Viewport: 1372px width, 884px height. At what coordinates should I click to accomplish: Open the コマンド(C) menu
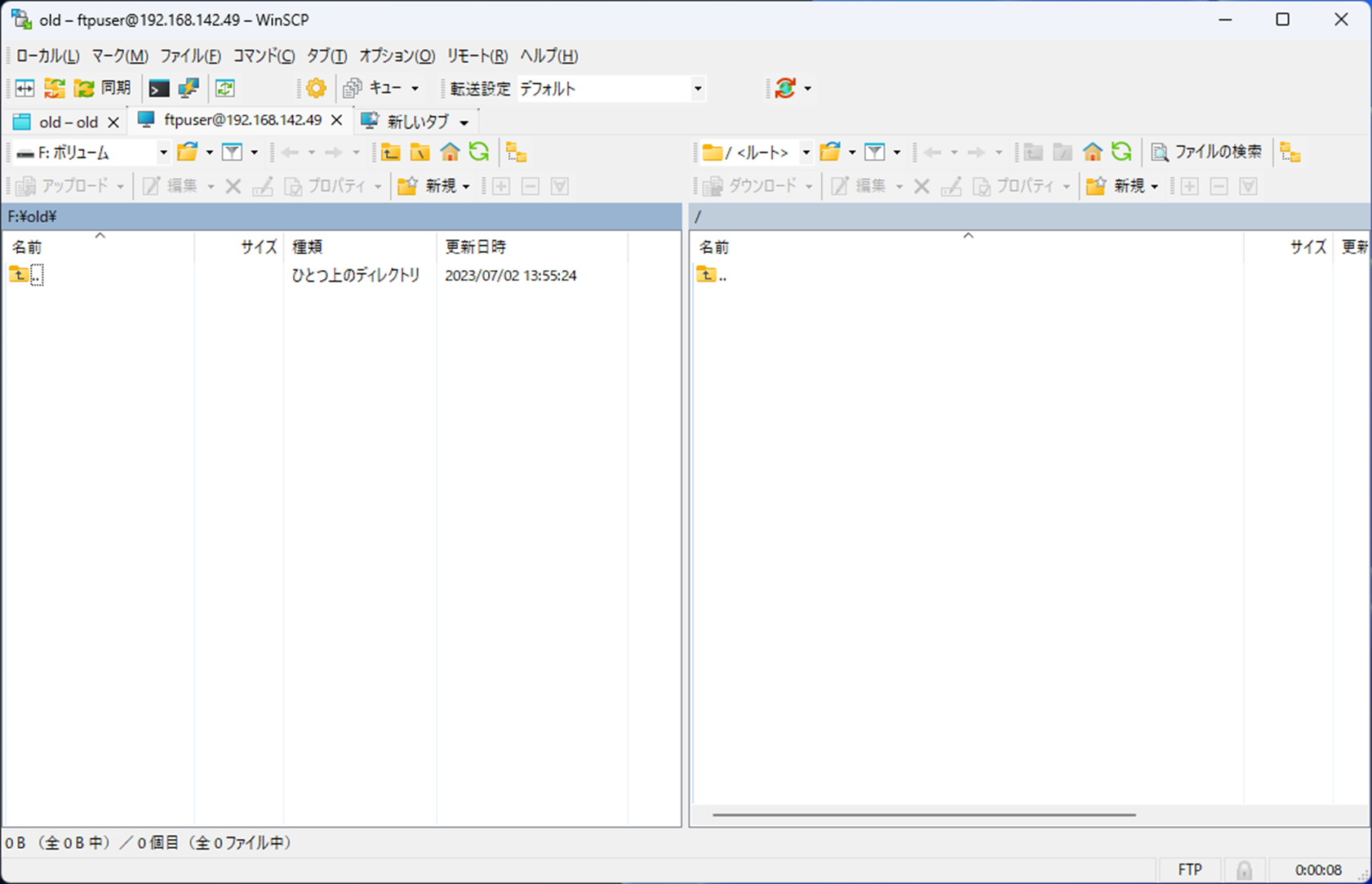click(x=264, y=56)
